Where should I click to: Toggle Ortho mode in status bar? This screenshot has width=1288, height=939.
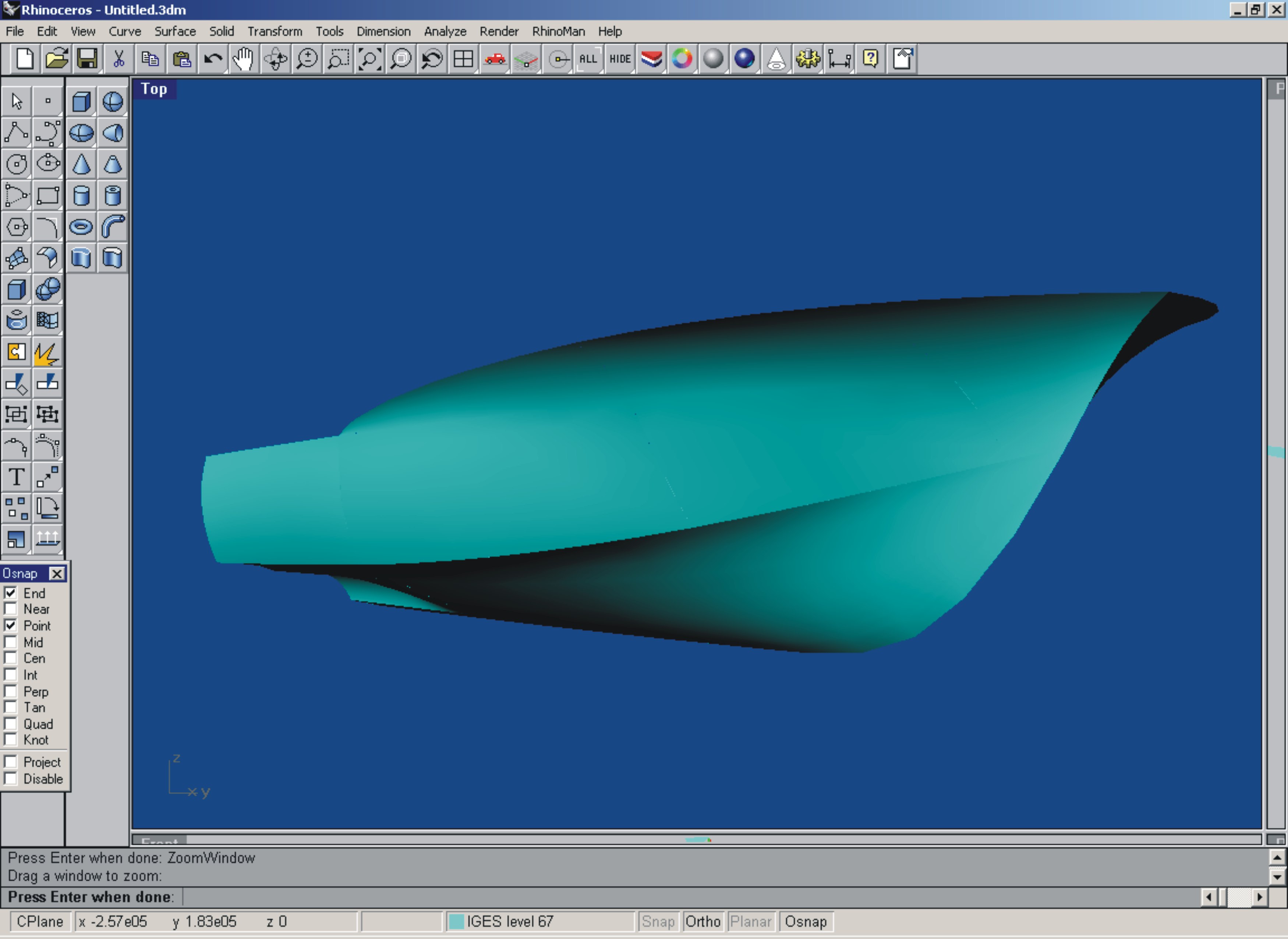tap(703, 921)
